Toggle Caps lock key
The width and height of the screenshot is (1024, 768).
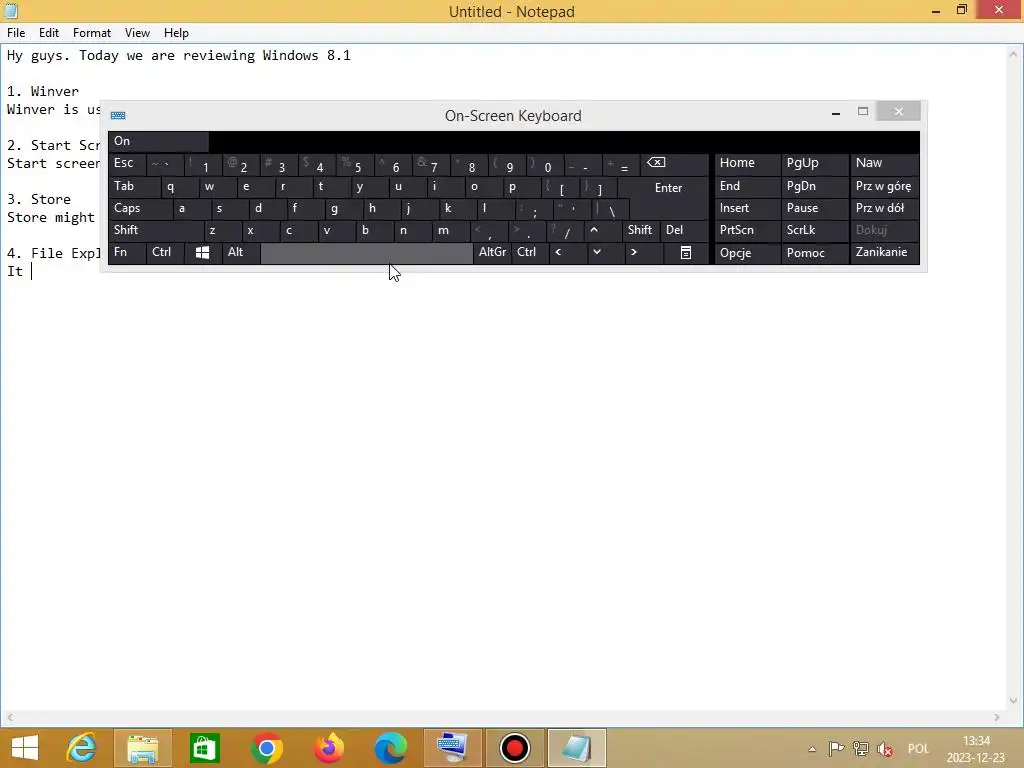[140, 209]
